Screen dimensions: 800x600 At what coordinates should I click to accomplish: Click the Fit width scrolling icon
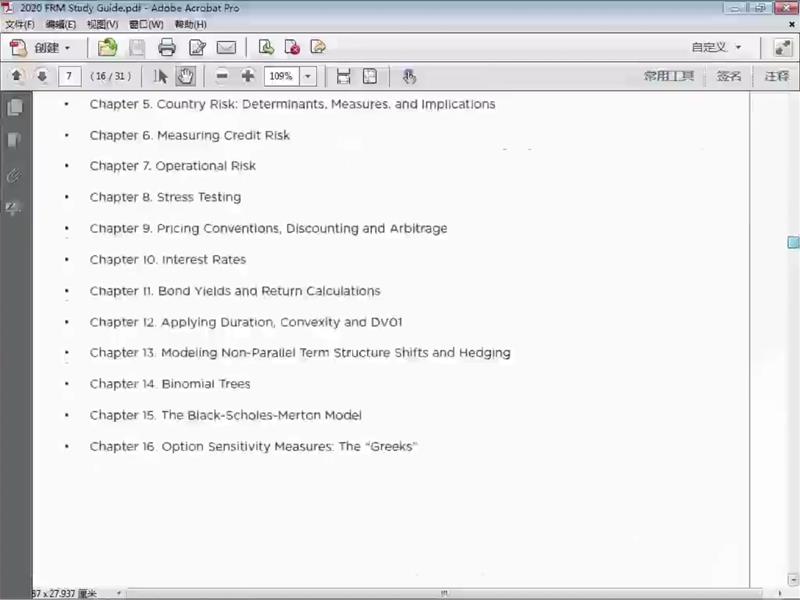pyautogui.click(x=343, y=76)
